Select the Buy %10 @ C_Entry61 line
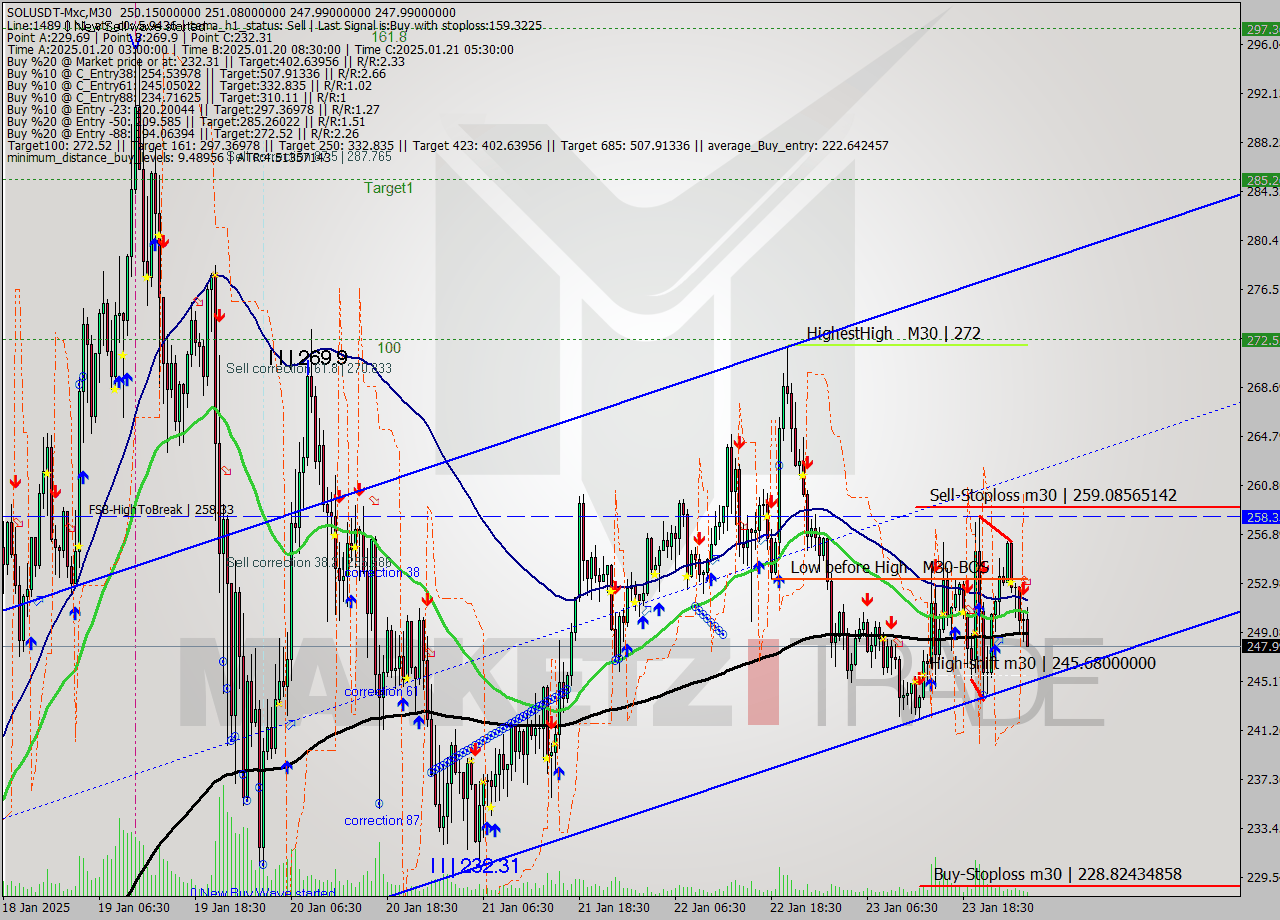Screen dimensions: 1280x920 point(190,85)
